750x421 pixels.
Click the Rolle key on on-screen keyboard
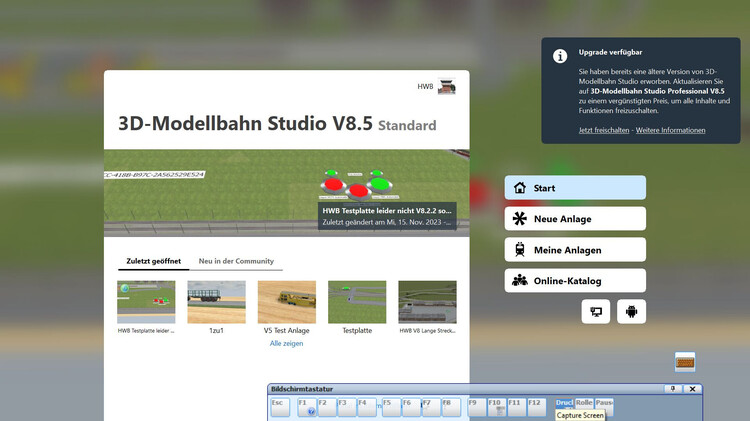(x=584, y=403)
